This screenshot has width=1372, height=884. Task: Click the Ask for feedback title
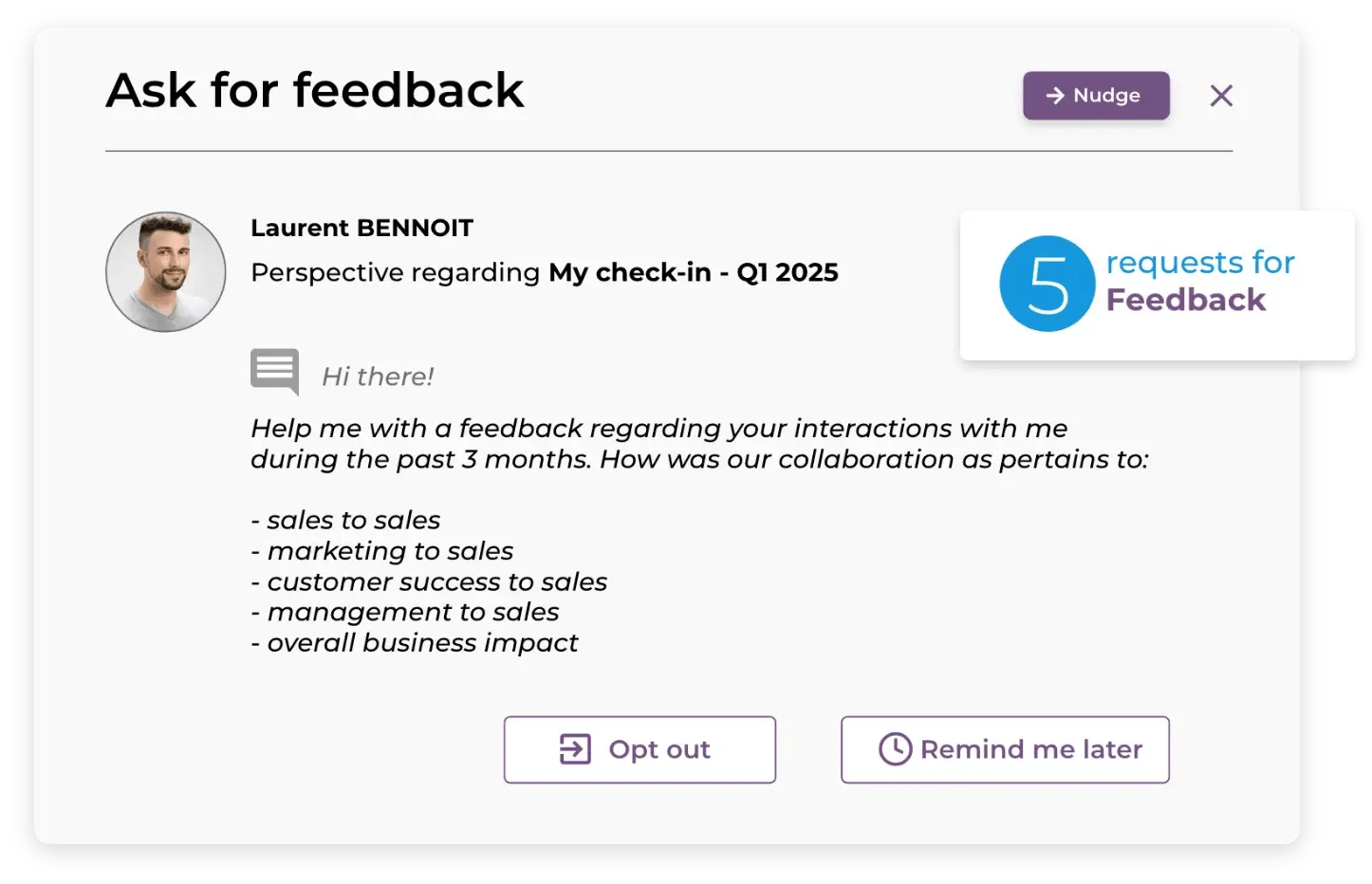click(x=315, y=90)
